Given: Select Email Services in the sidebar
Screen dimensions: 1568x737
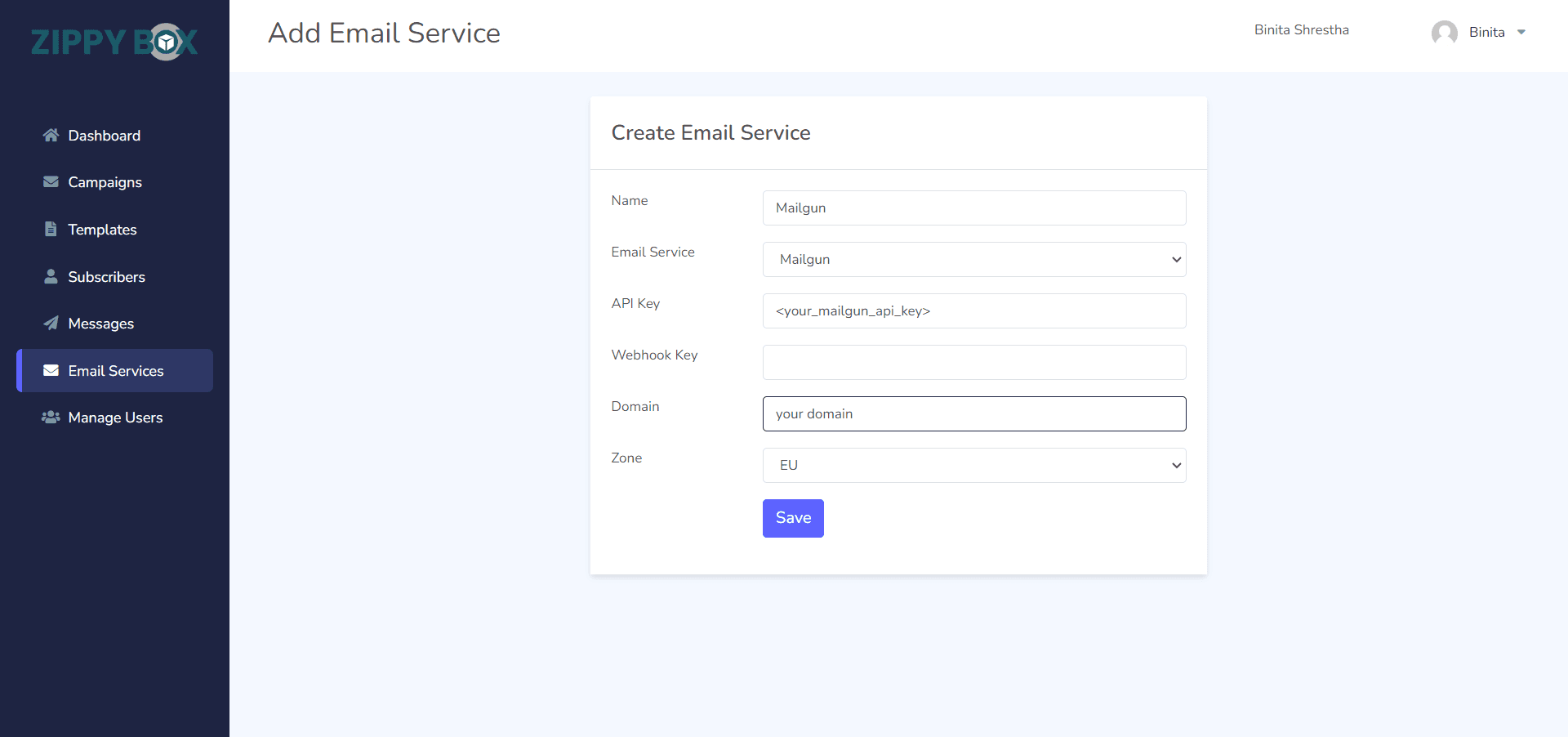Looking at the screenshot, I should pos(114,371).
